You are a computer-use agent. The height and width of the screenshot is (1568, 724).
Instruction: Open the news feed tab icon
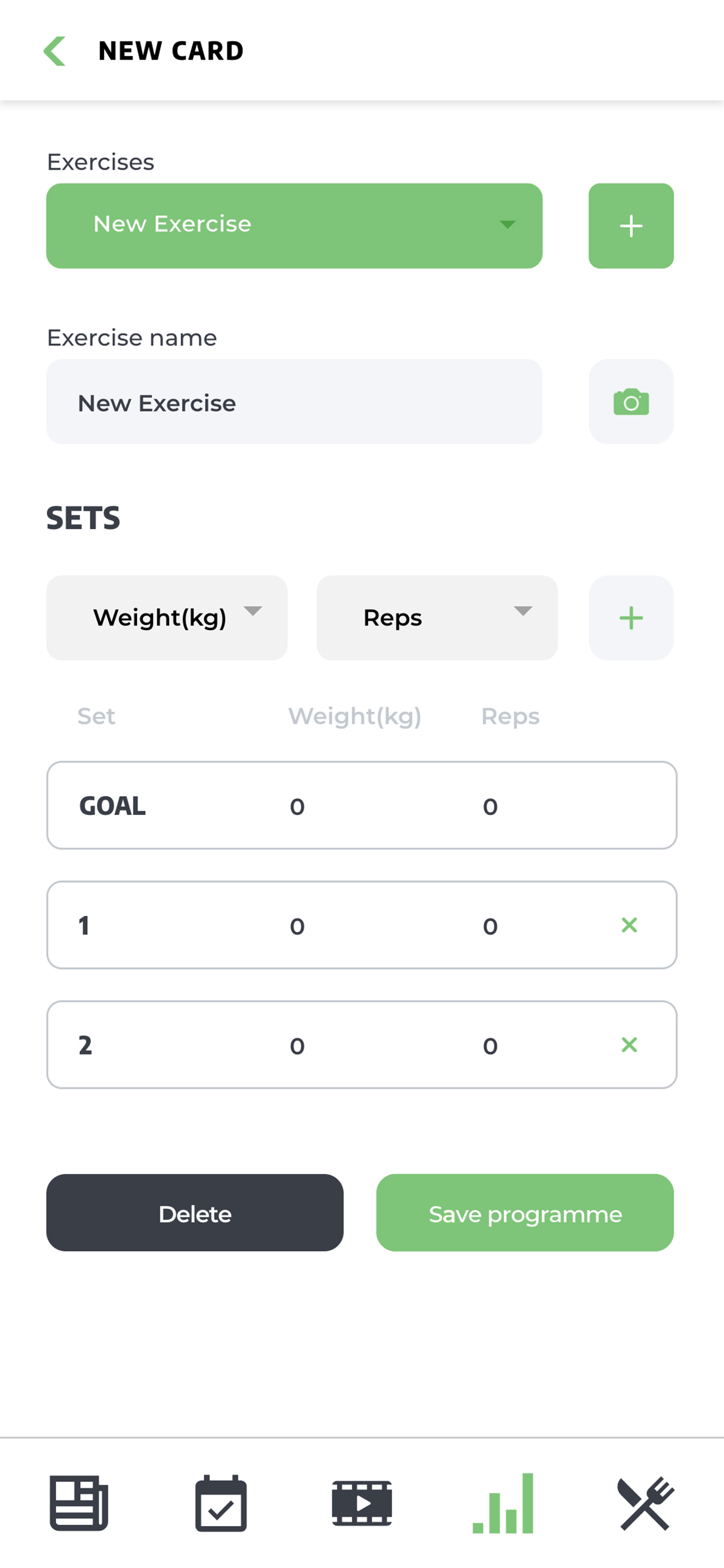pos(79,1503)
